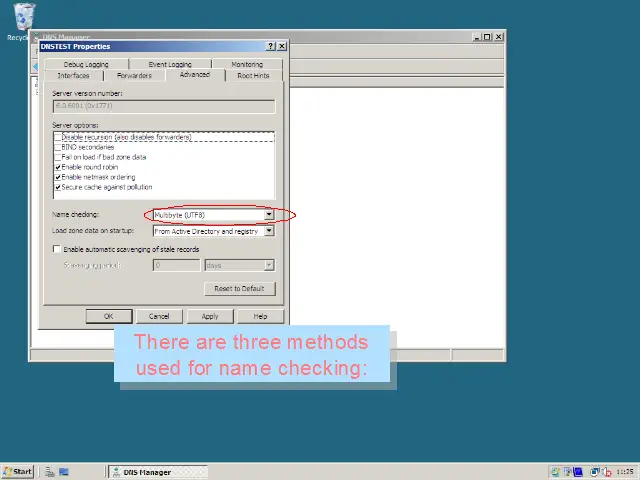Select DNS Manager taskbar button
The width and height of the screenshot is (640, 480).
click(158, 472)
